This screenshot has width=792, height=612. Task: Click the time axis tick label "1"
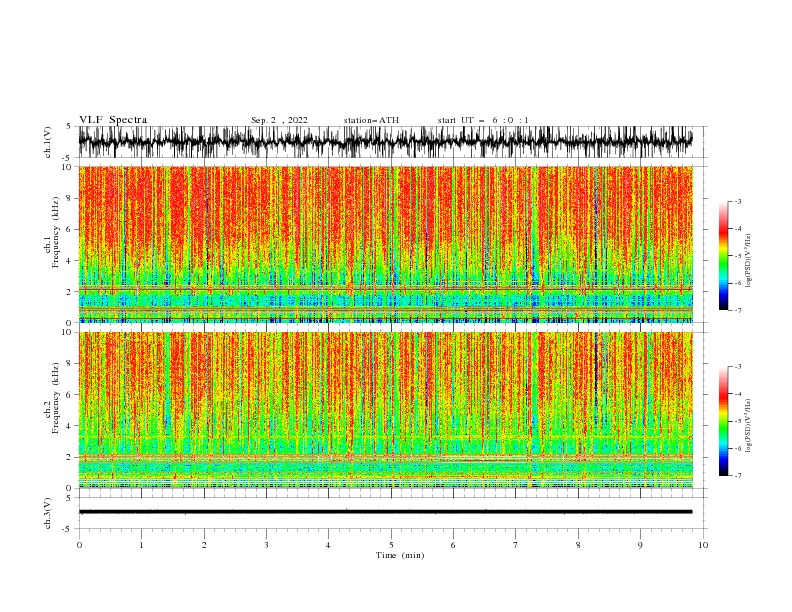click(142, 545)
